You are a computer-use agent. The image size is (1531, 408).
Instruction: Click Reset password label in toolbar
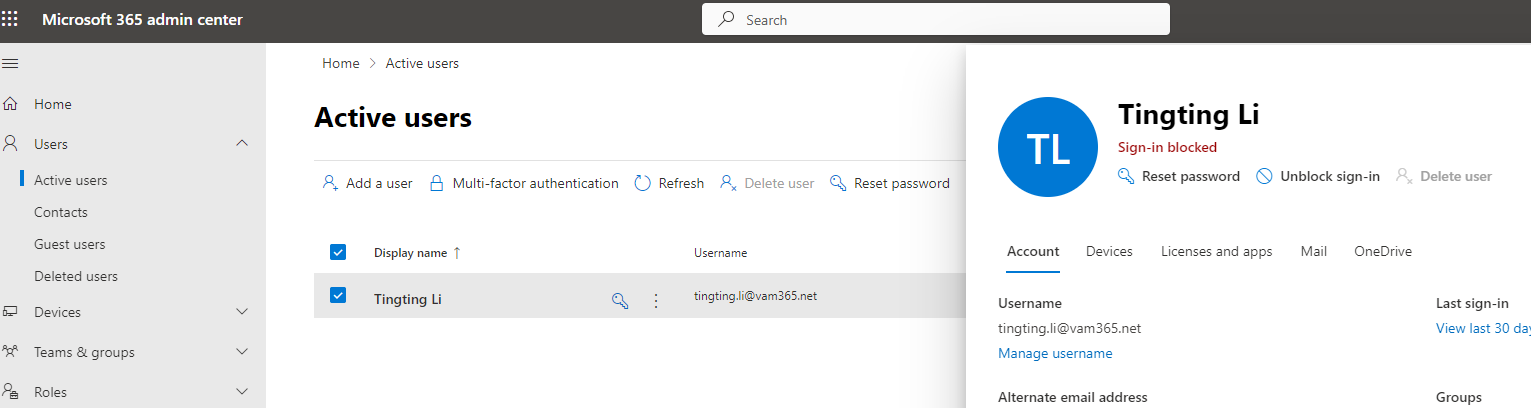point(902,183)
